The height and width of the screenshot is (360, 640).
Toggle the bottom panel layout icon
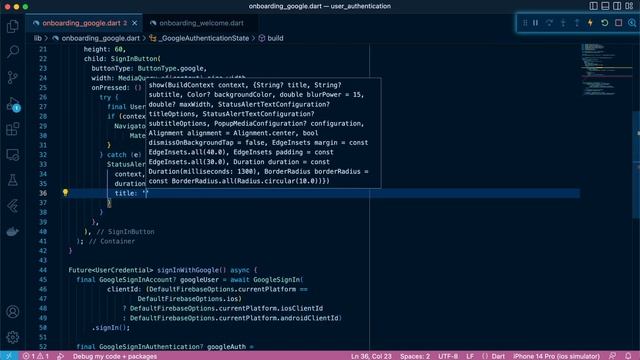(x=605, y=6)
